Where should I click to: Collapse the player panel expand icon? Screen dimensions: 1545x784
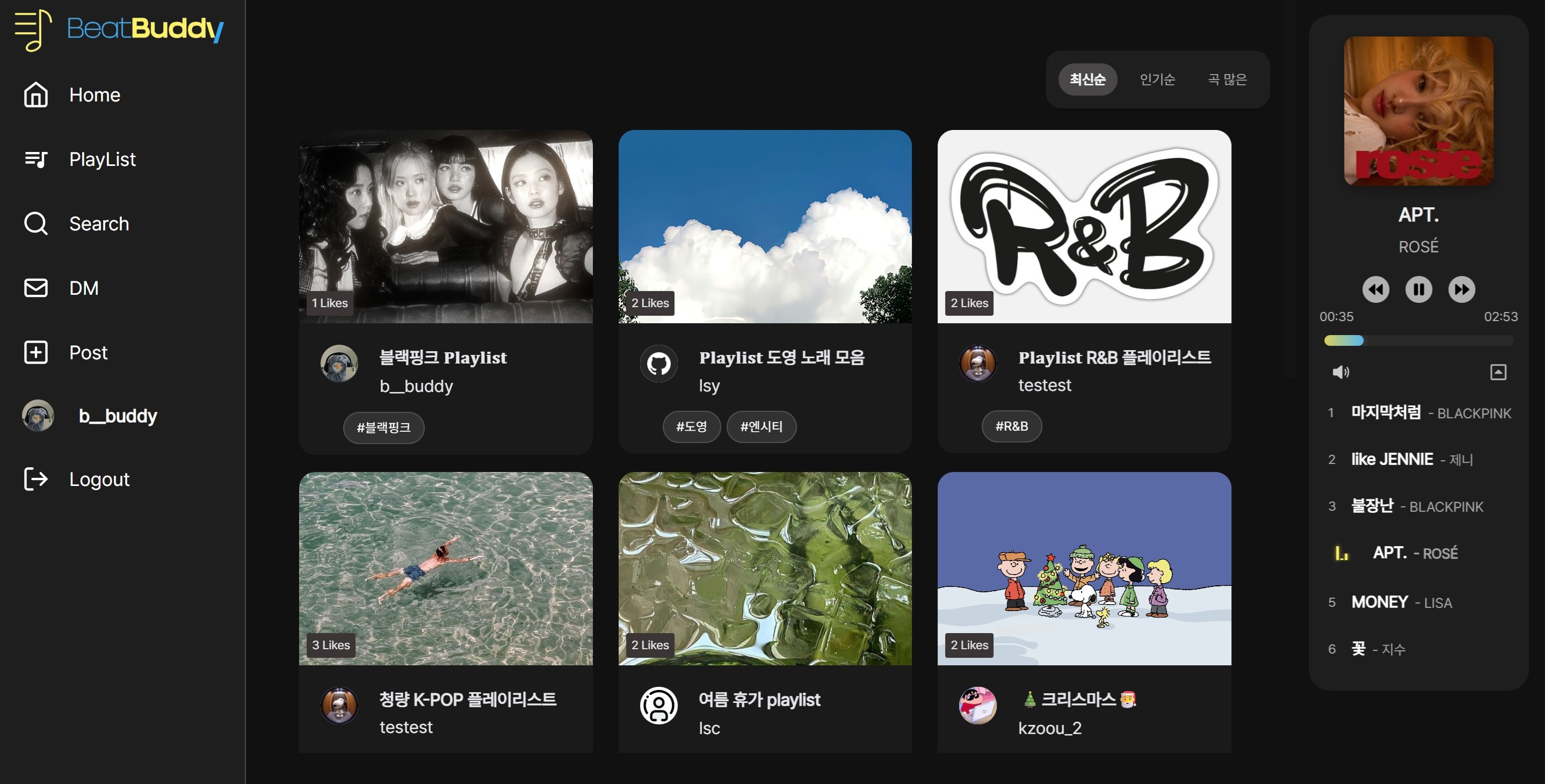pyautogui.click(x=1498, y=373)
